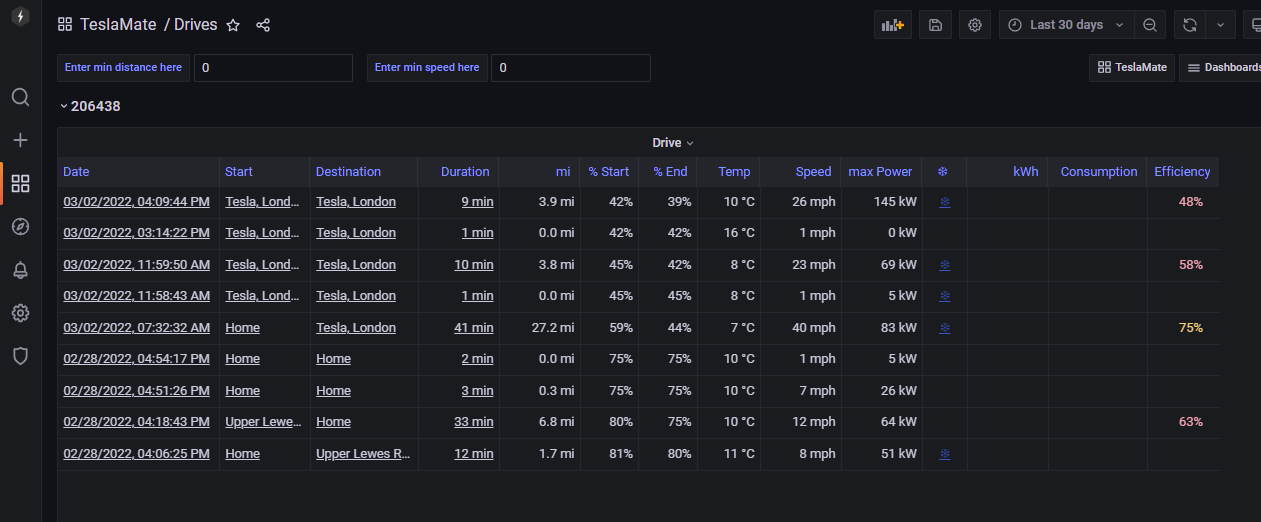The width and height of the screenshot is (1261, 522).
Task: Open Search in the left sidebar
Action: pyautogui.click(x=20, y=97)
